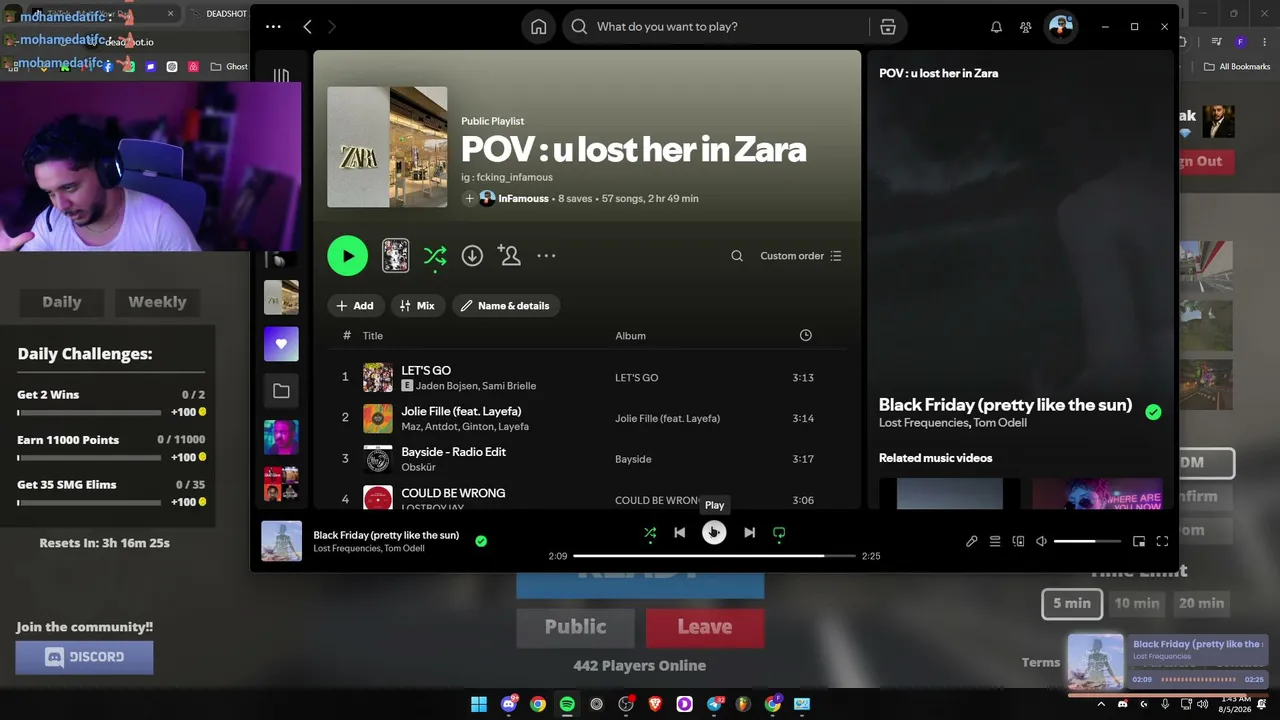Edit the playlist Name & details

coord(505,306)
